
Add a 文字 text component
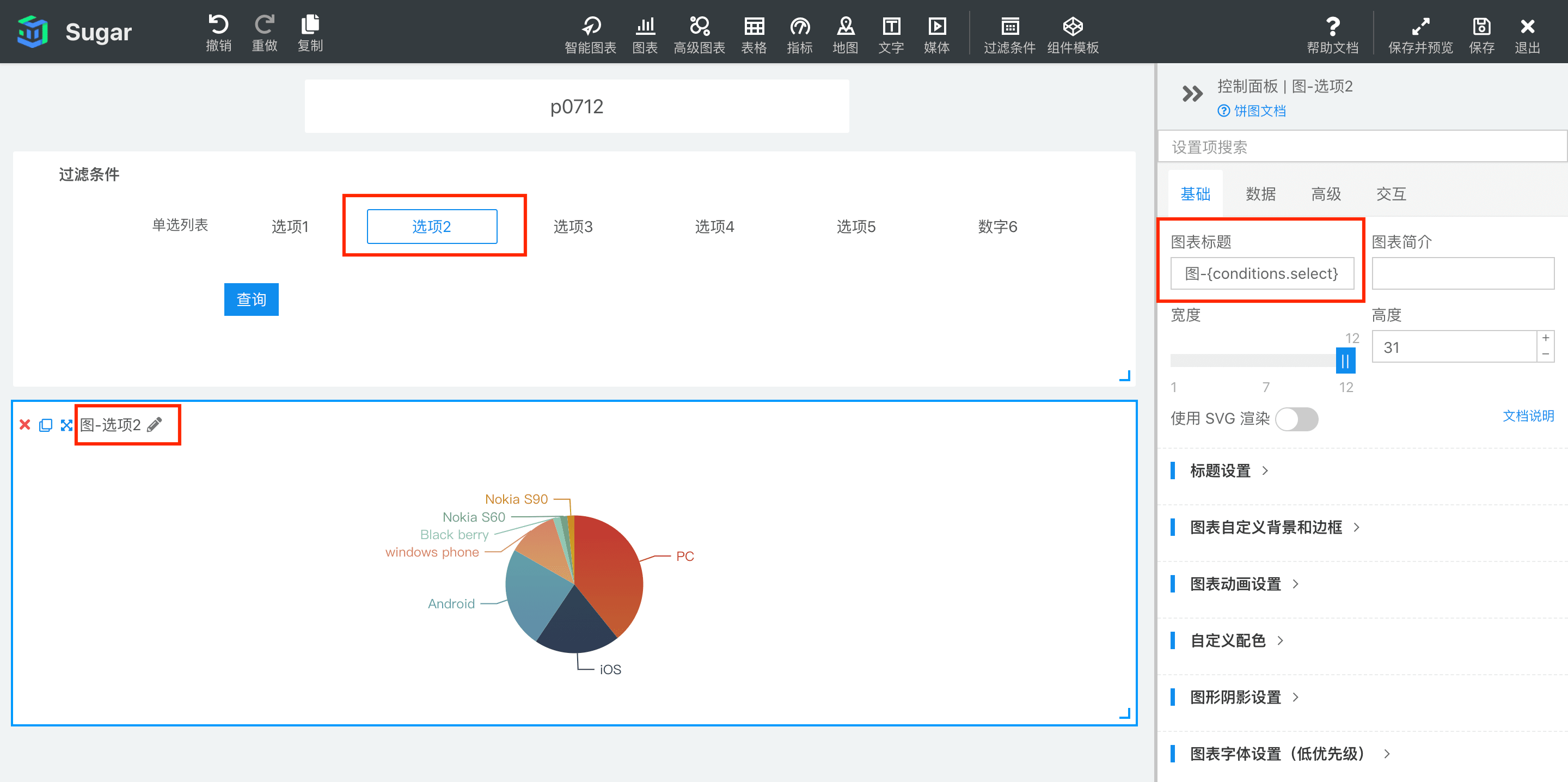pyautogui.click(x=891, y=35)
